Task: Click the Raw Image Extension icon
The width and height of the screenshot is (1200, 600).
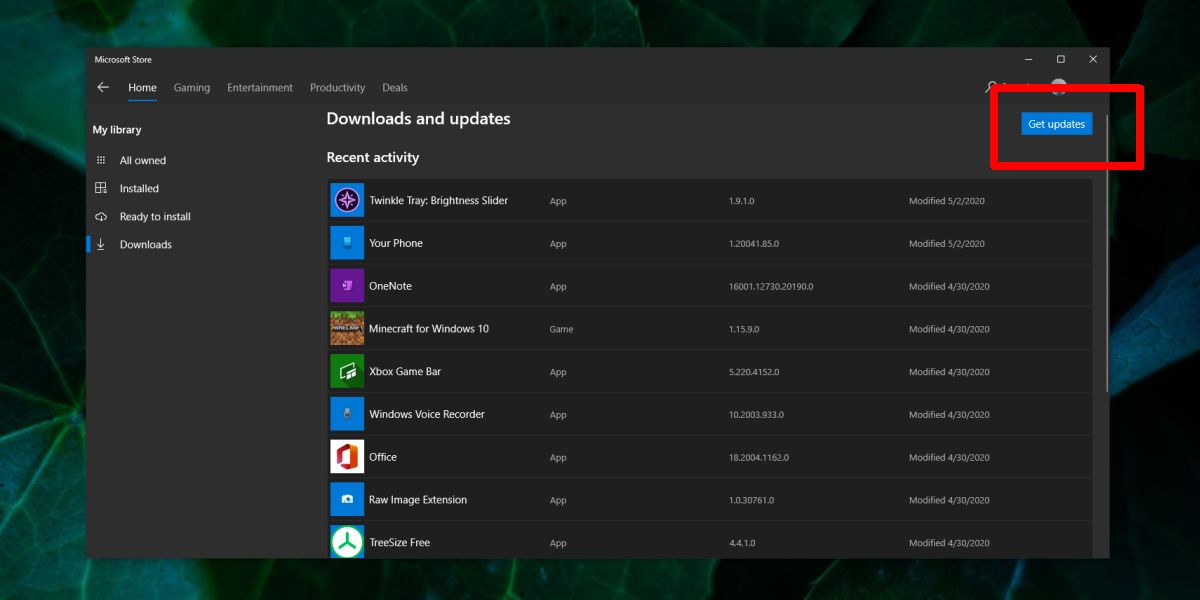Action: tap(346, 499)
